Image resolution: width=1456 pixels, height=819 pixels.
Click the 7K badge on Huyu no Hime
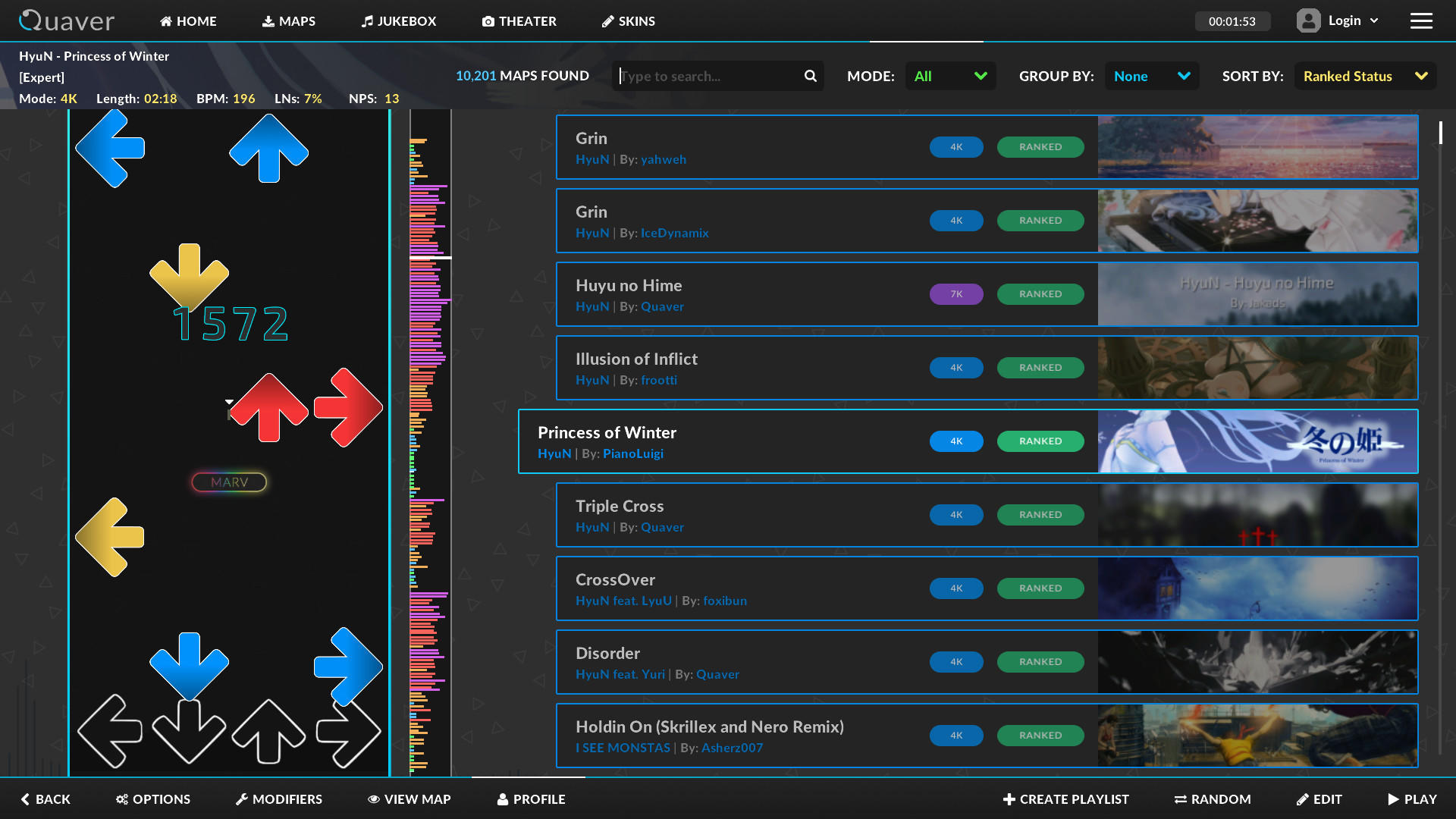pos(956,293)
